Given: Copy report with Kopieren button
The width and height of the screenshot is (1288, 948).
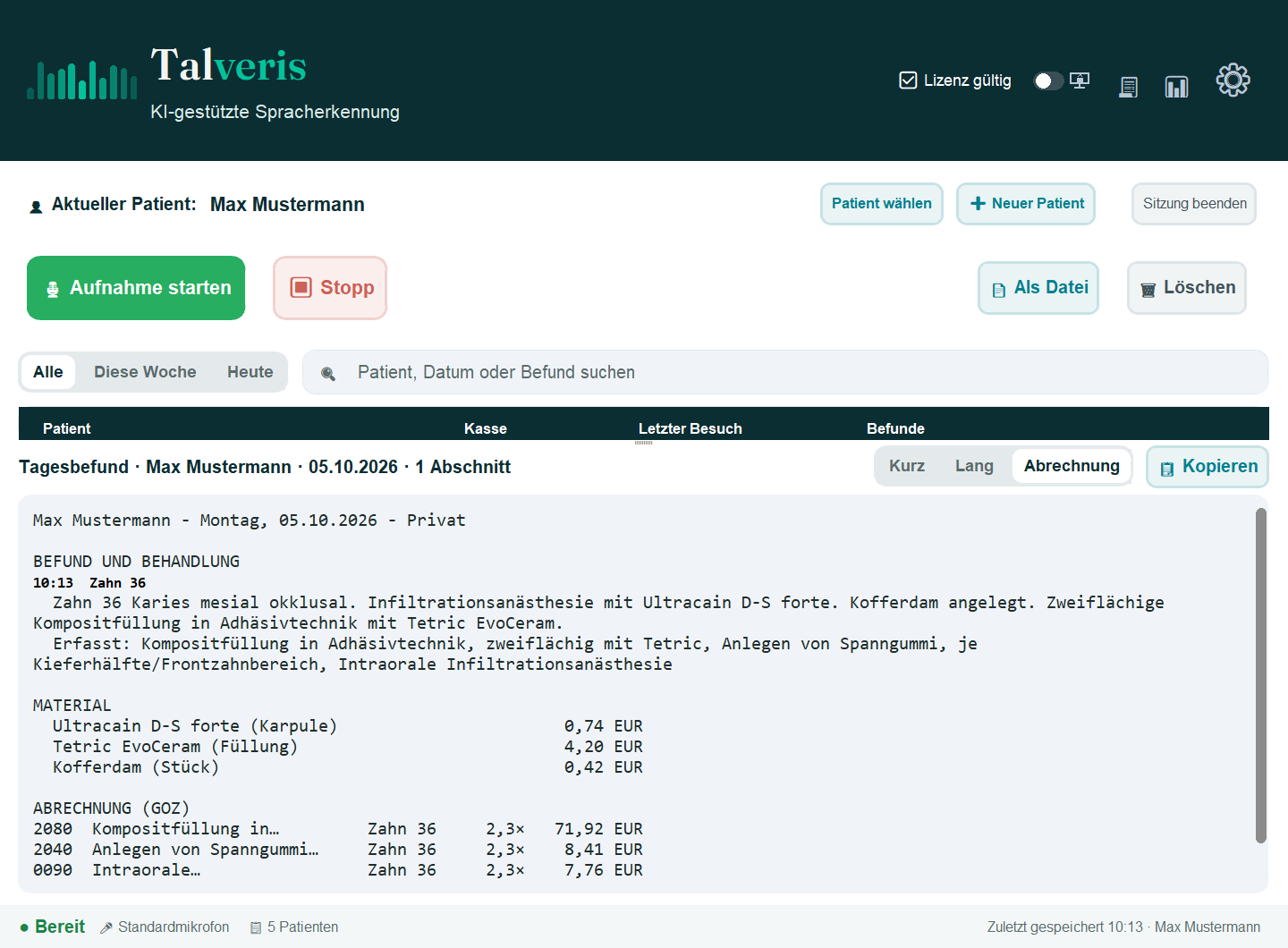Looking at the screenshot, I should coord(1207,467).
